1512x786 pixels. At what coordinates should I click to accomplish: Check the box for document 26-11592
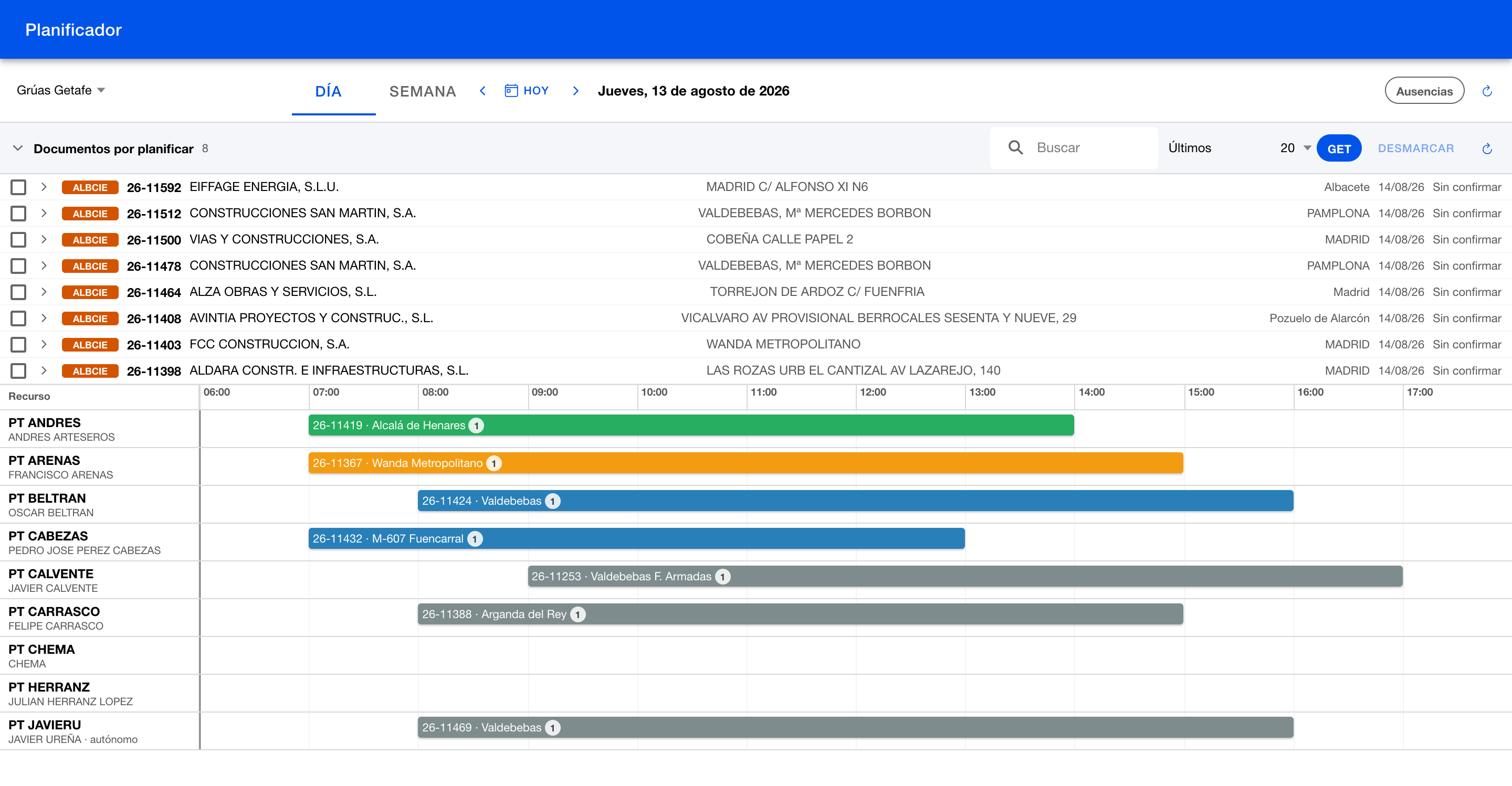pyautogui.click(x=19, y=187)
